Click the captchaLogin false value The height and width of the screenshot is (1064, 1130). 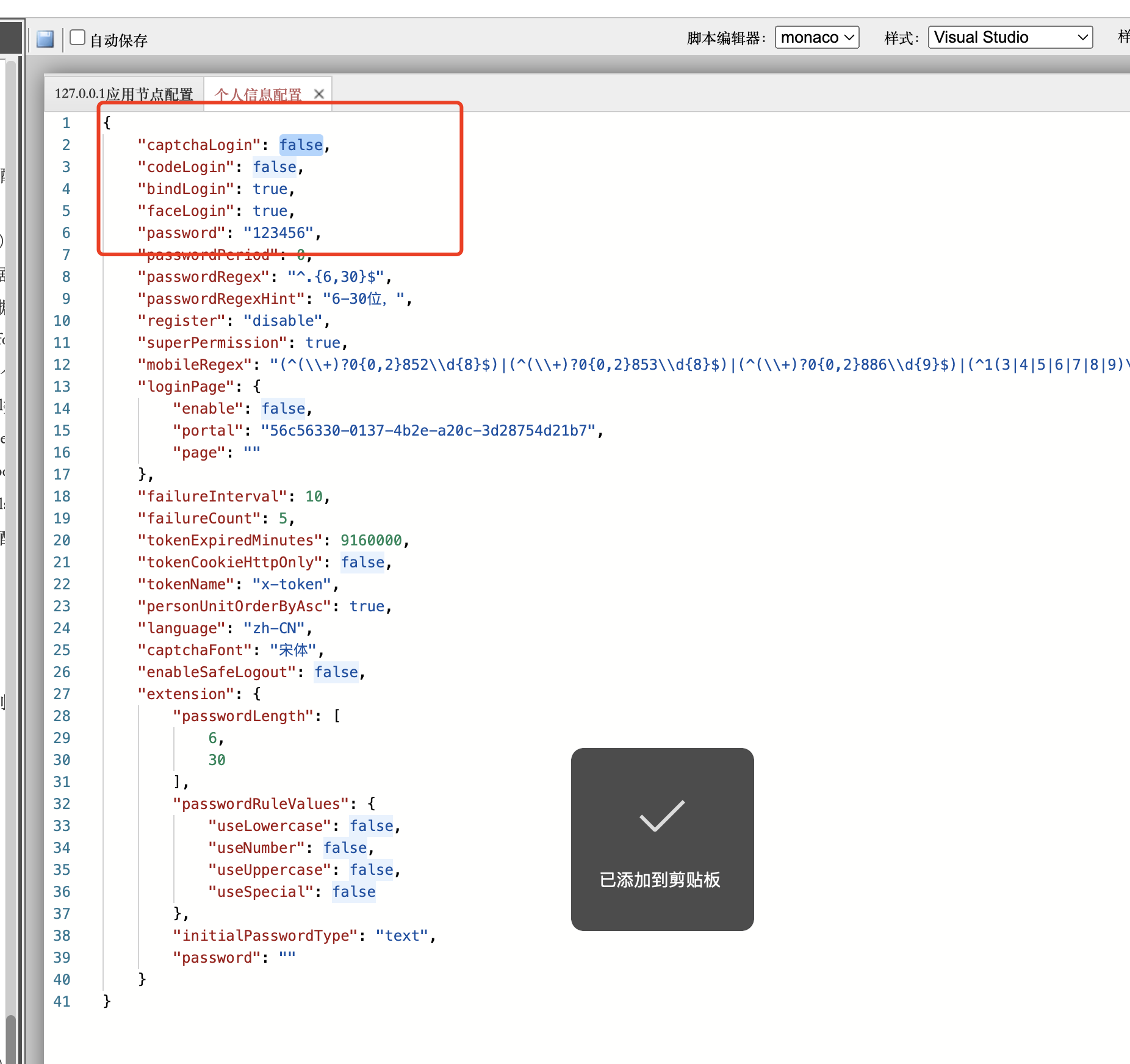tap(301, 145)
